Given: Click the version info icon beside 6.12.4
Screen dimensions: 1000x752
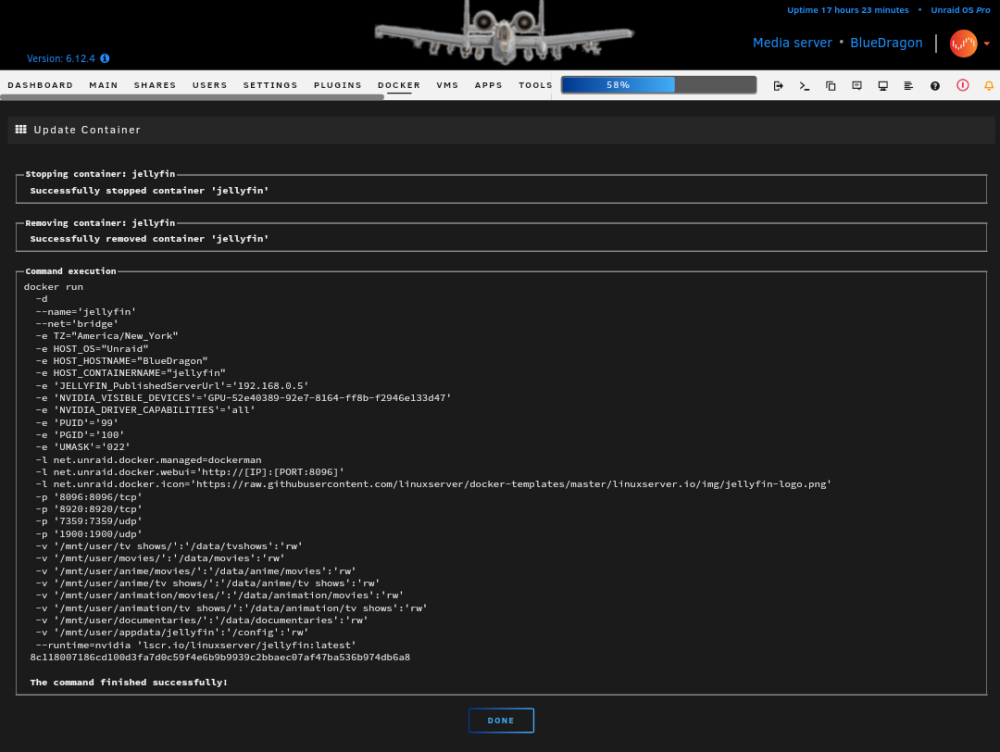Looking at the screenshot, I should coord(105,58).
